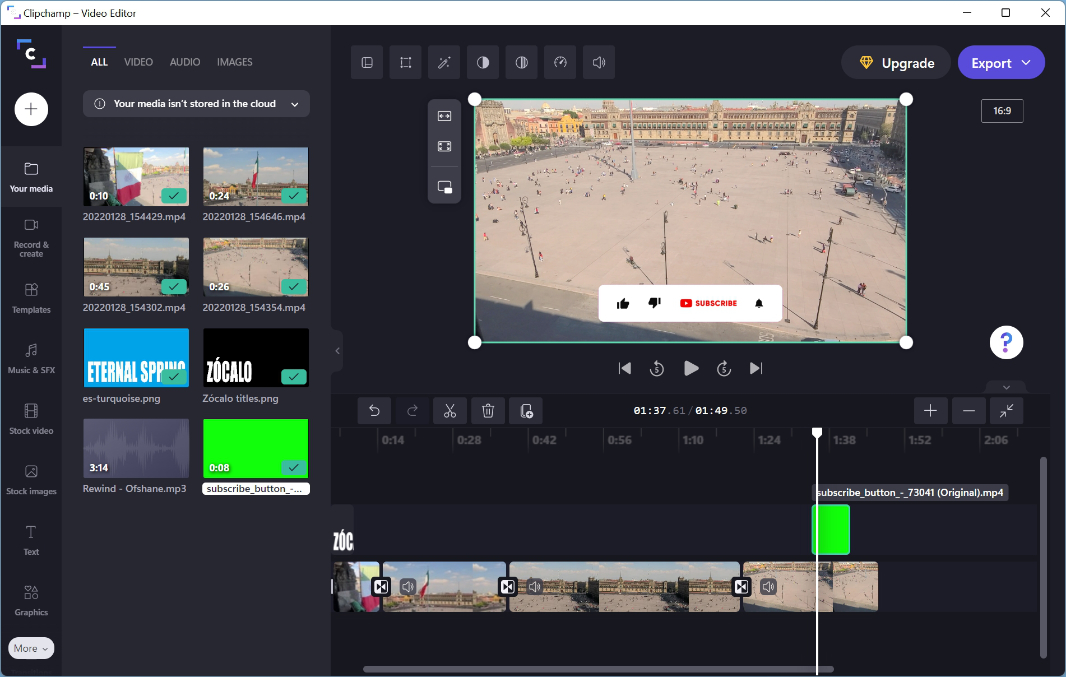
Task: Click the Upgrade button
Action: pos(895,63)
